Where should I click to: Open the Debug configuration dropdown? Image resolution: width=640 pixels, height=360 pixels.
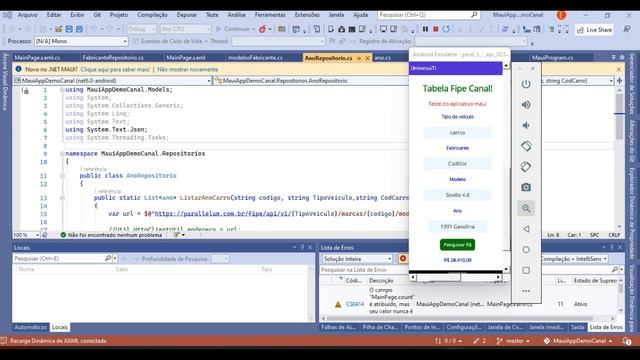pos(141,29)
